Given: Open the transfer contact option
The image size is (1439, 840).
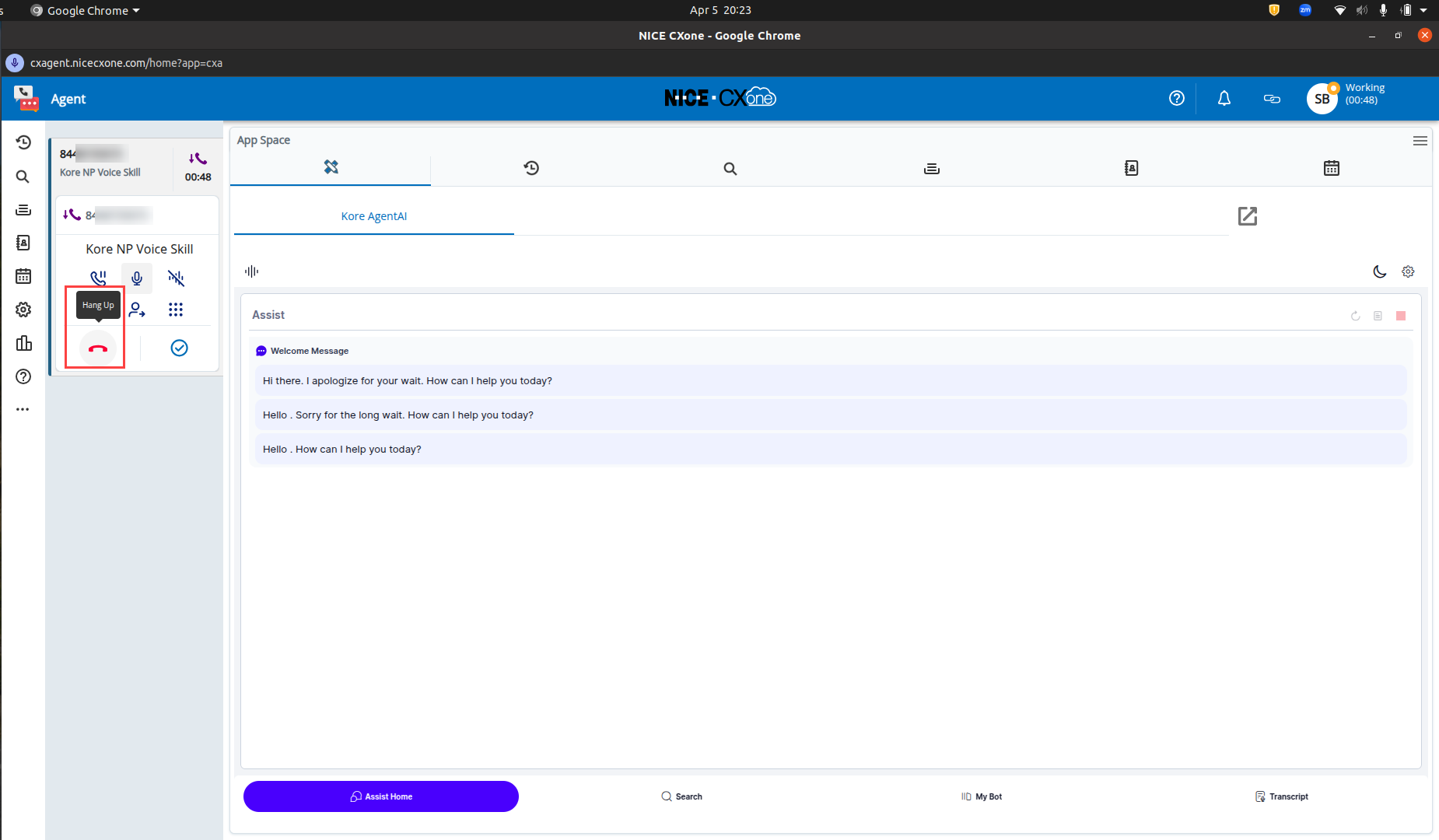Looking at the screenshot, I should click(137, 310).
